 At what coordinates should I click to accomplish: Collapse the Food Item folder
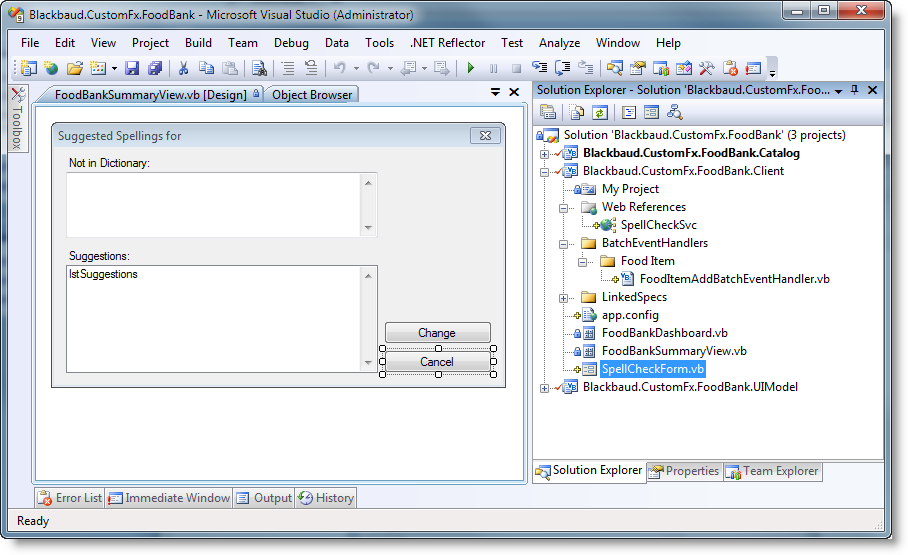(x=582, y=262)
